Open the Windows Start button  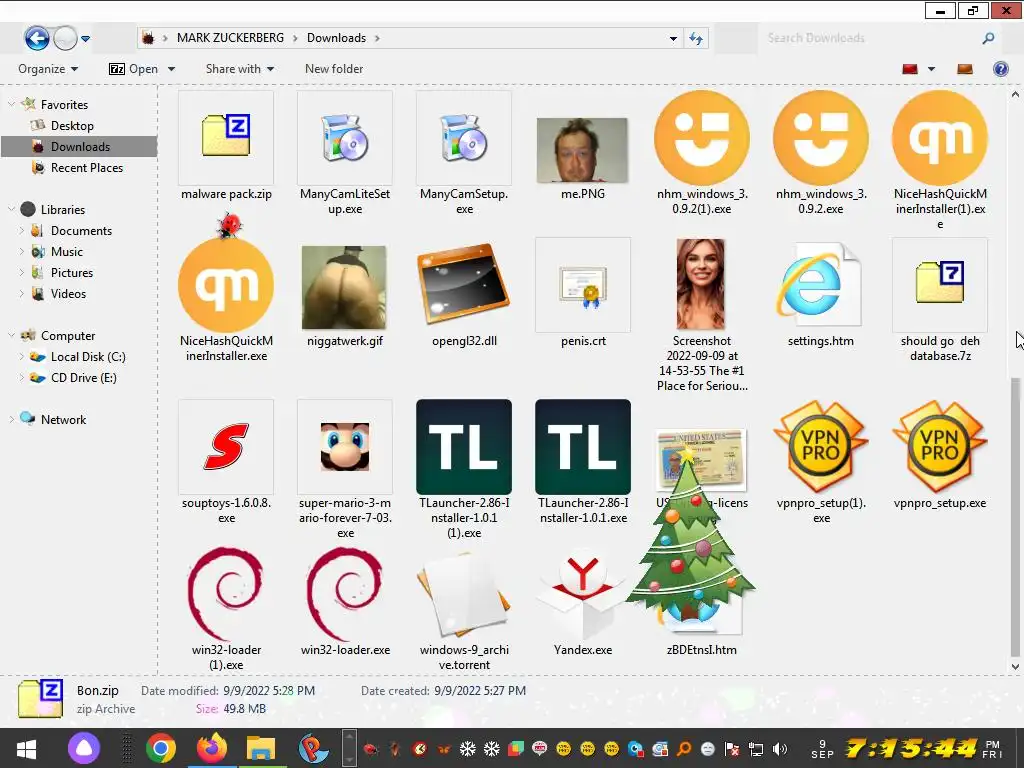click(26, 748)
